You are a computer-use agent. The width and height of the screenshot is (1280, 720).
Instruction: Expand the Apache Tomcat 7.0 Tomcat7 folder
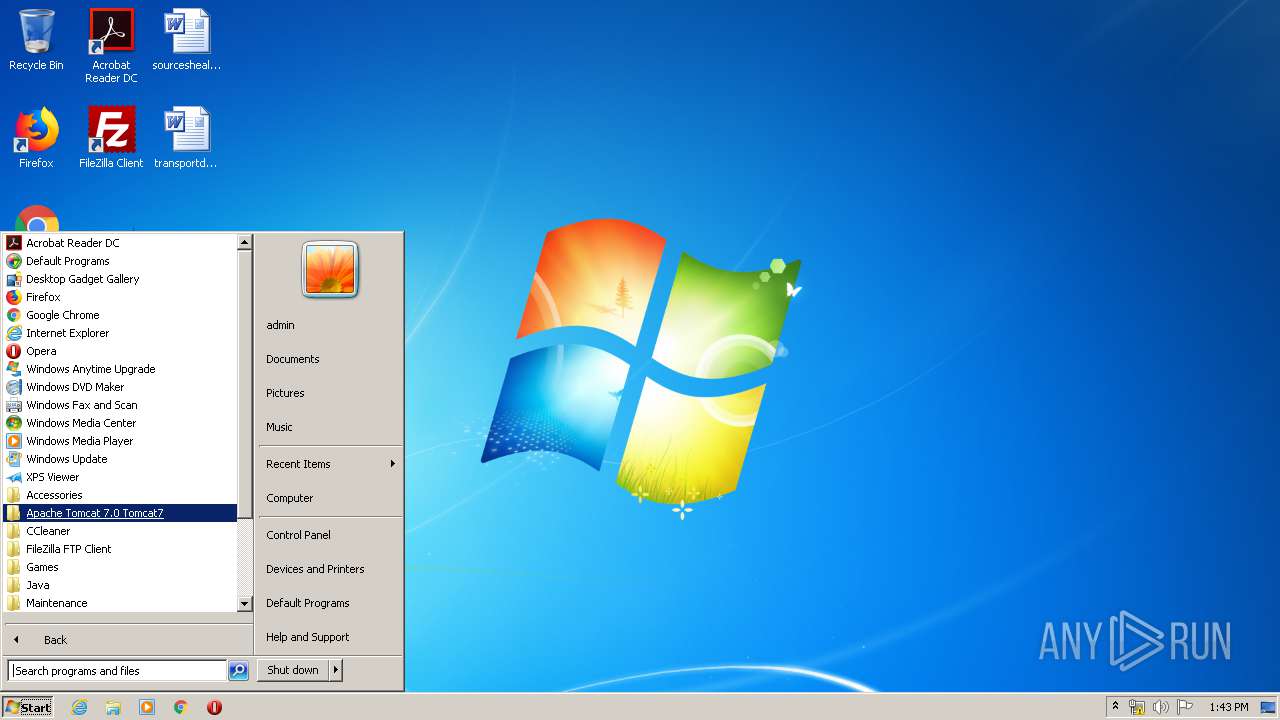point(120,513)
